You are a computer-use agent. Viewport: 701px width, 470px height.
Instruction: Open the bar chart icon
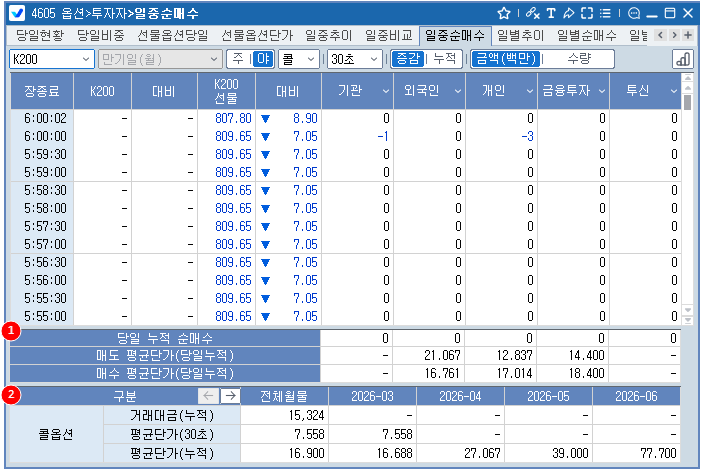click(684, 59)
